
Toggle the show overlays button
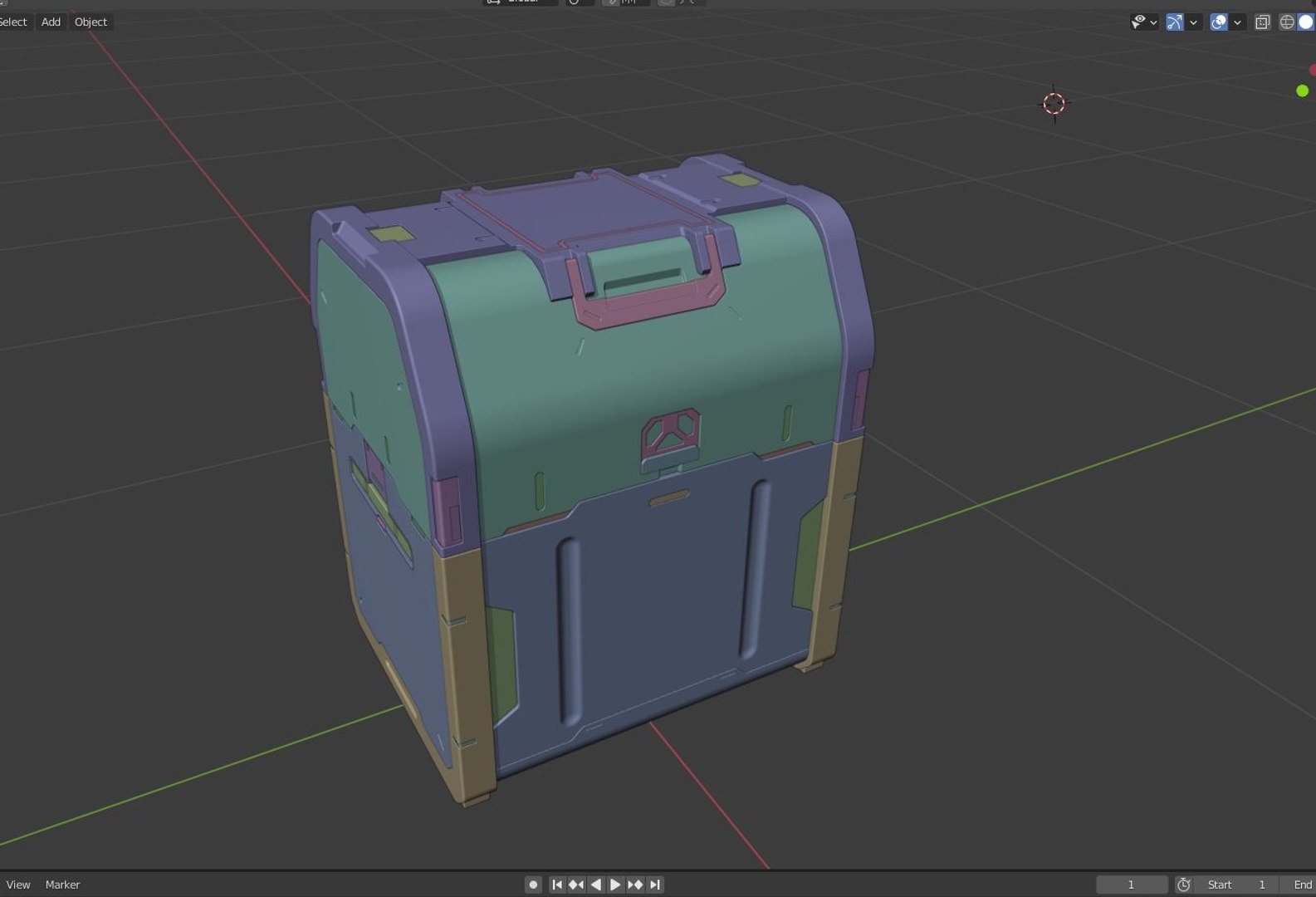coord(1218,22)
